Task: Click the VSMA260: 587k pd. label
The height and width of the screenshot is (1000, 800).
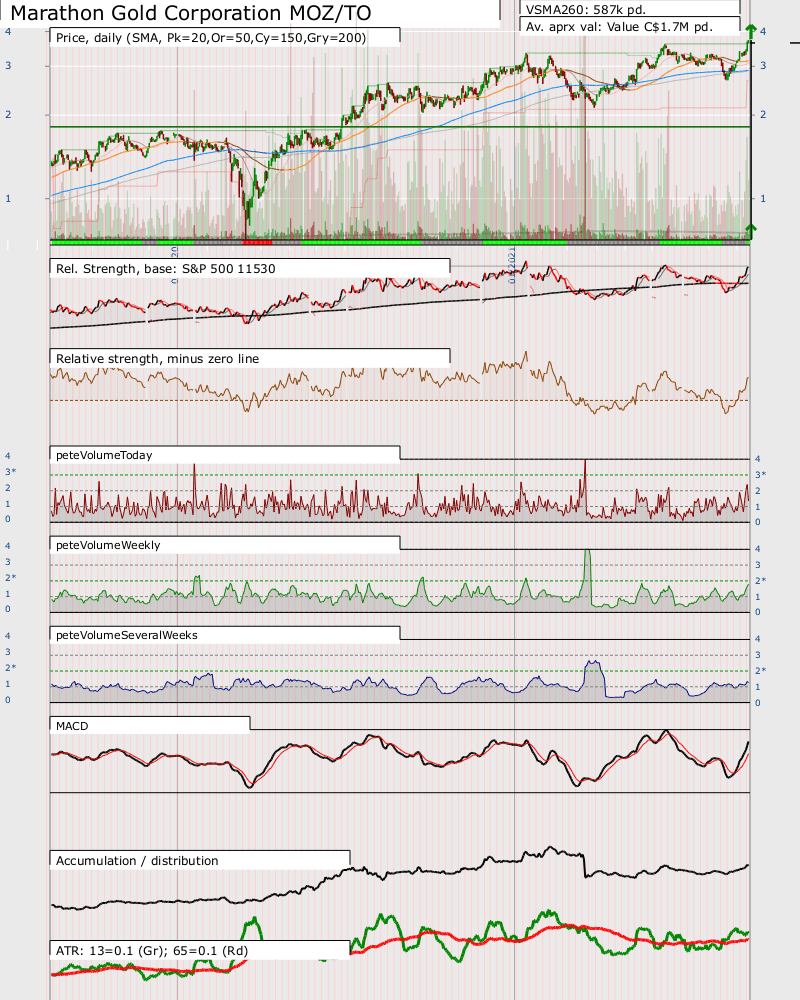Action: [586, 10]
